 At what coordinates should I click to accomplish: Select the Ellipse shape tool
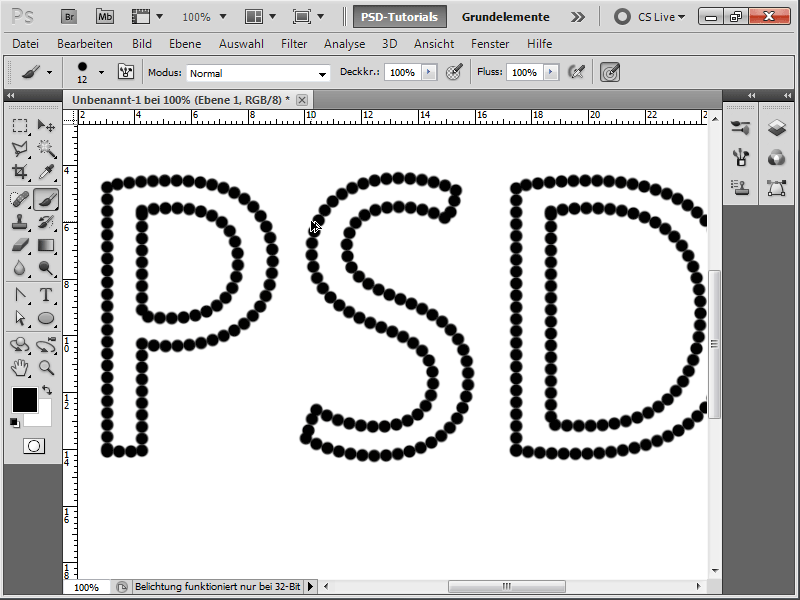[x=46, y=318]
